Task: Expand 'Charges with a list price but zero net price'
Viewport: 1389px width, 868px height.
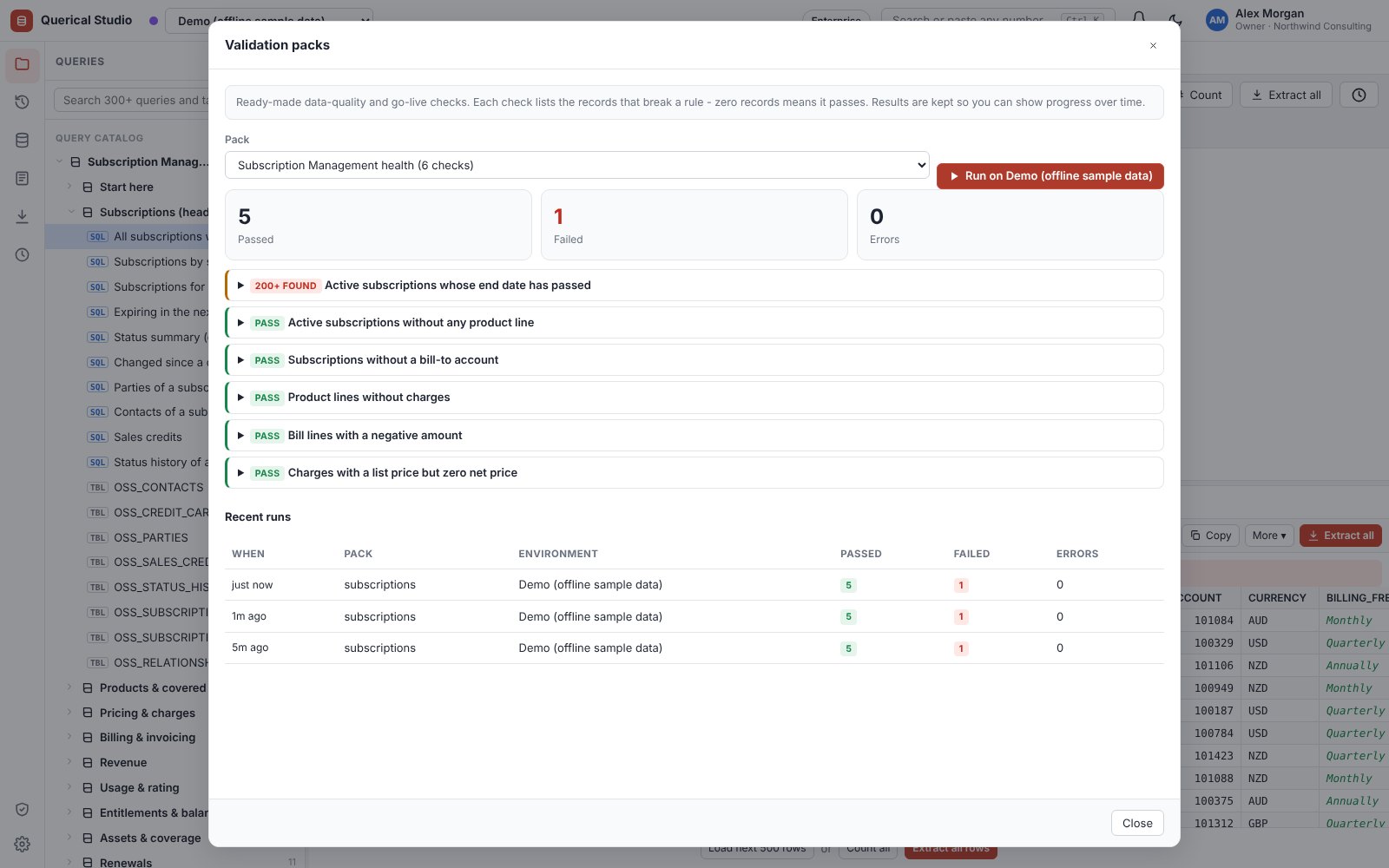Action: point(694,473)
